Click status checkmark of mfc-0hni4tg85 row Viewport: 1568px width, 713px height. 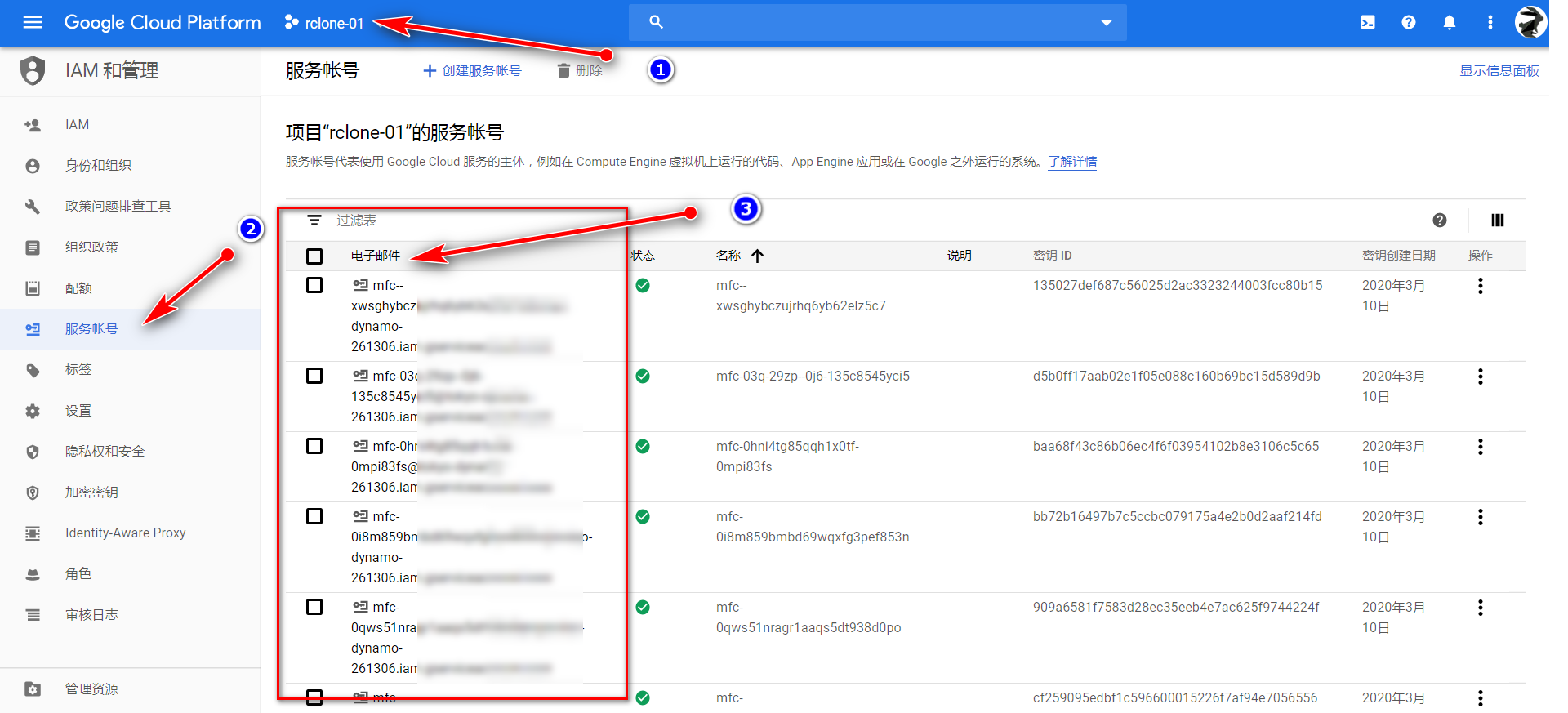[x=643, y=446]
